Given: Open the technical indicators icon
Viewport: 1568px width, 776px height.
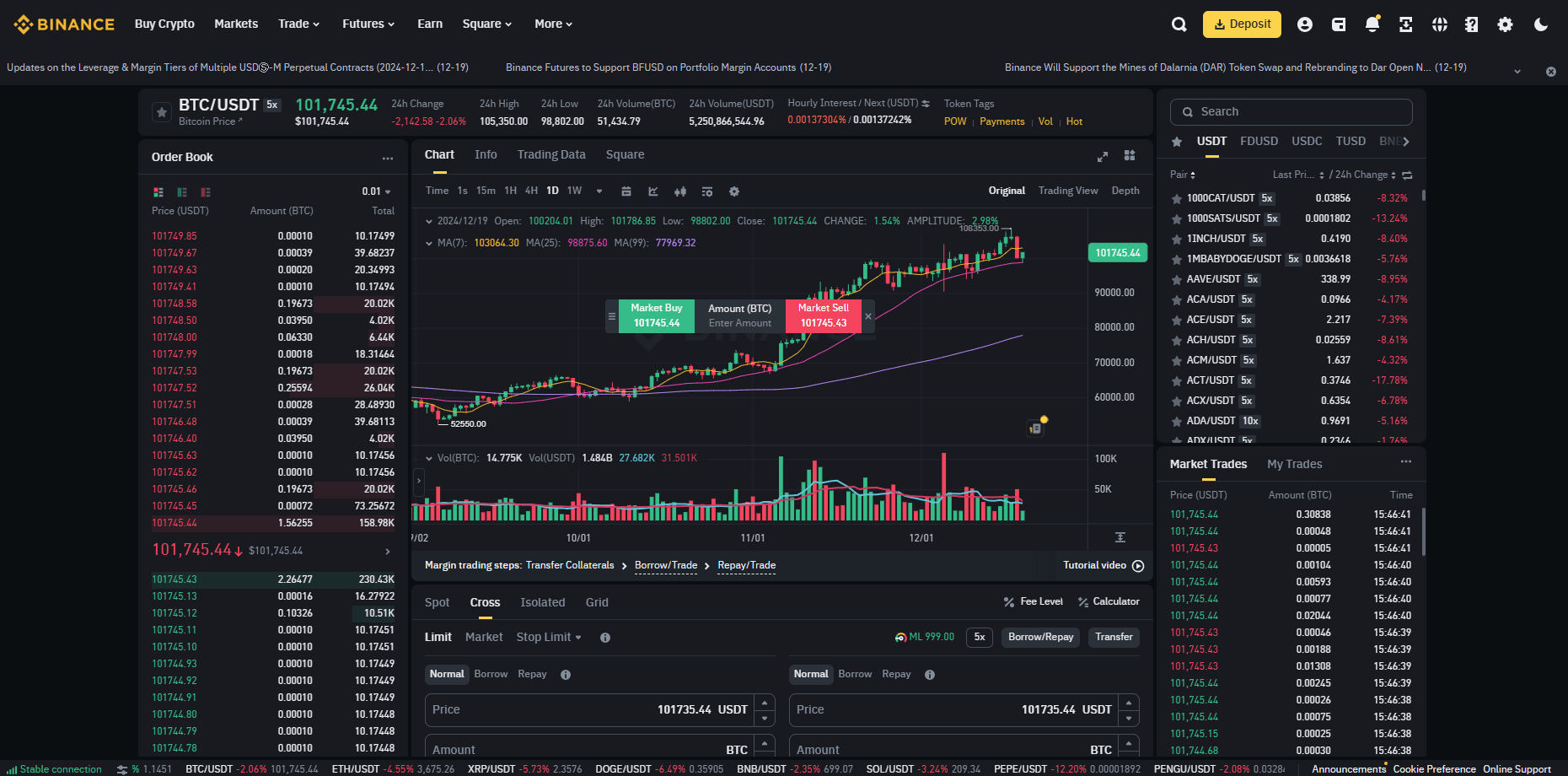Looking at the screenshot, I should point(653,191).
